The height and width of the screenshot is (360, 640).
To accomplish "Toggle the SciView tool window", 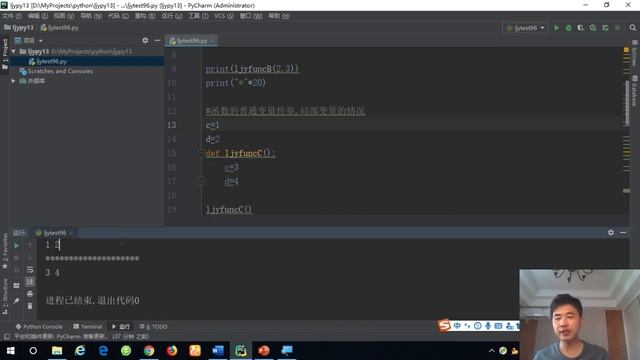I will coord(634,54).
